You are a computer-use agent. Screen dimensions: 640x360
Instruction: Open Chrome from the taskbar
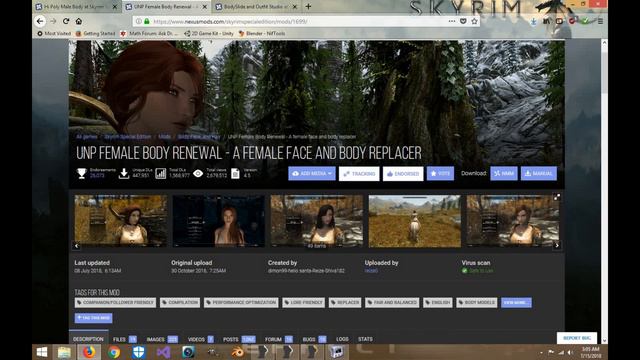point(114,352)
